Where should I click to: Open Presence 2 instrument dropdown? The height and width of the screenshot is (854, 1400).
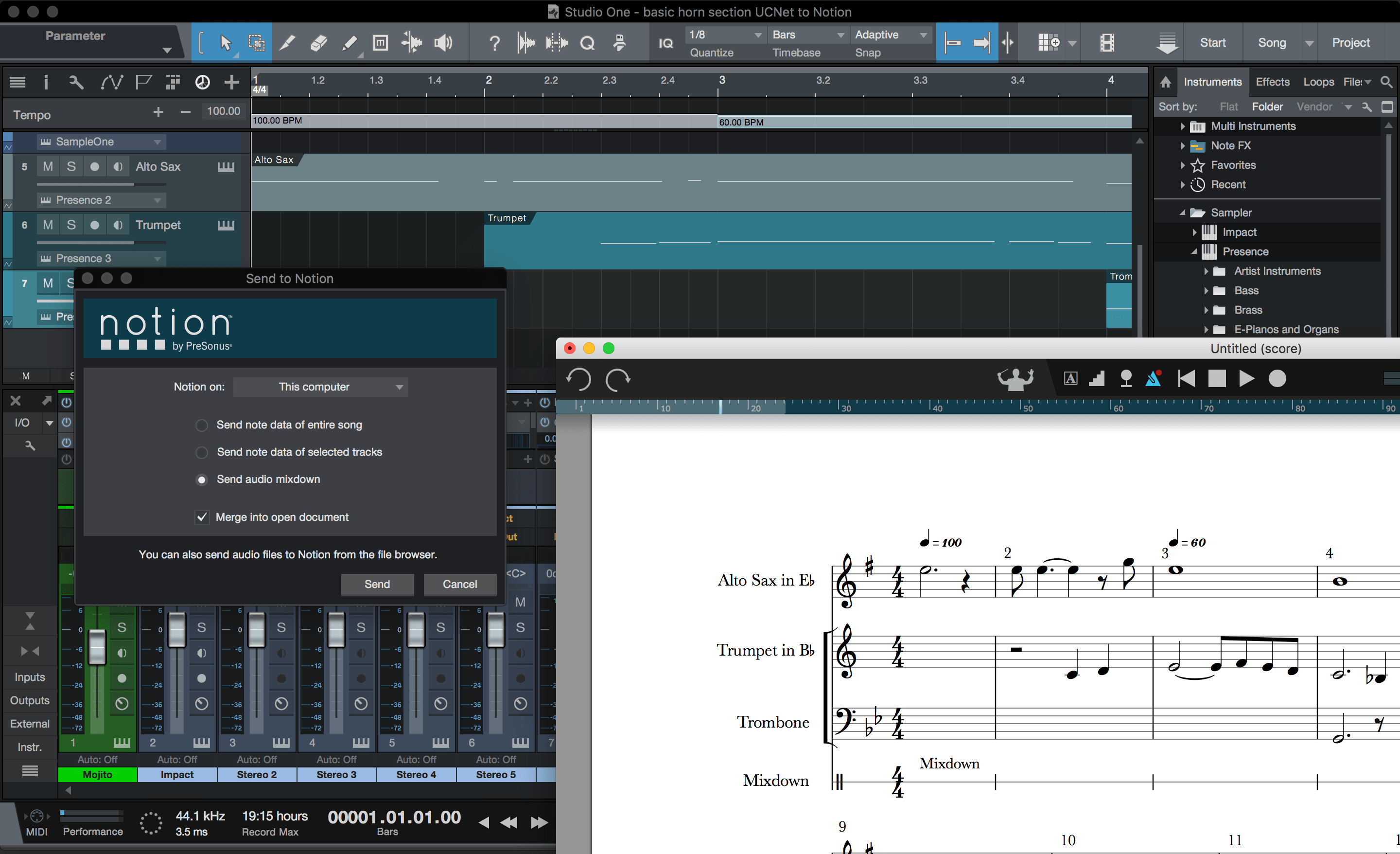click(x=102, y=200)
